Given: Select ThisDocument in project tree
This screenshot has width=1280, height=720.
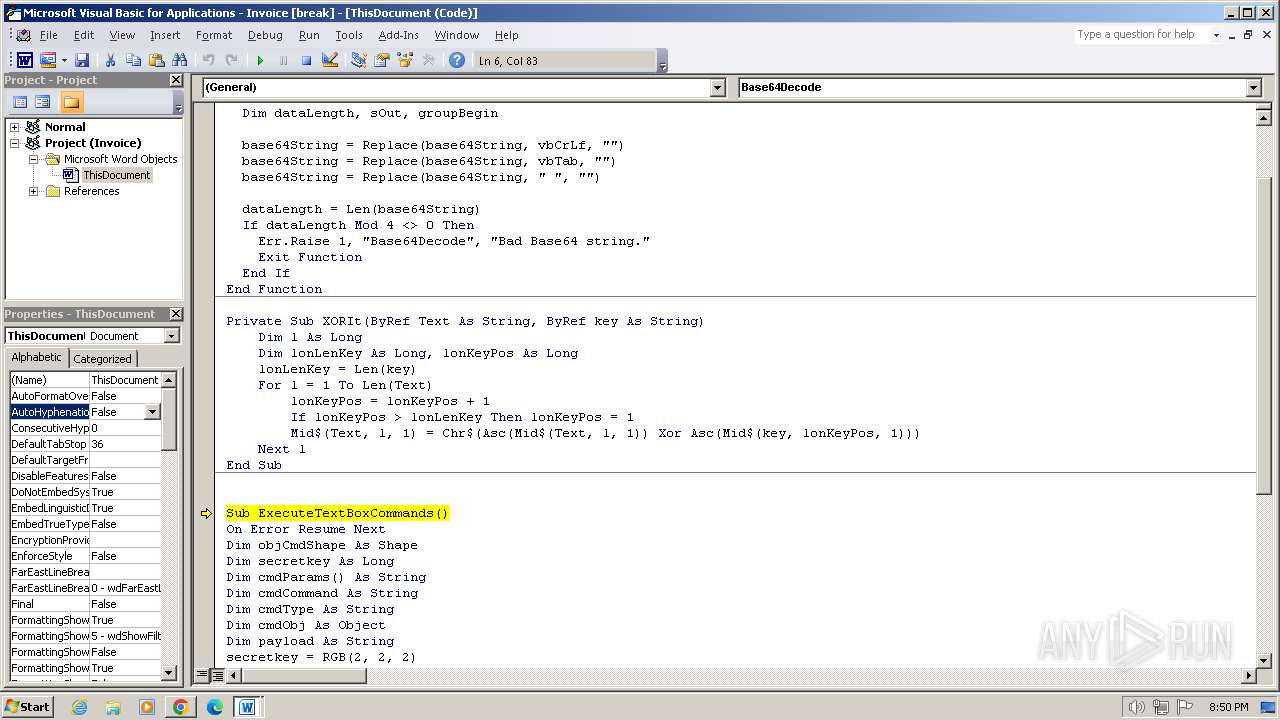Looking at the screenshot, I should (116, 175).
